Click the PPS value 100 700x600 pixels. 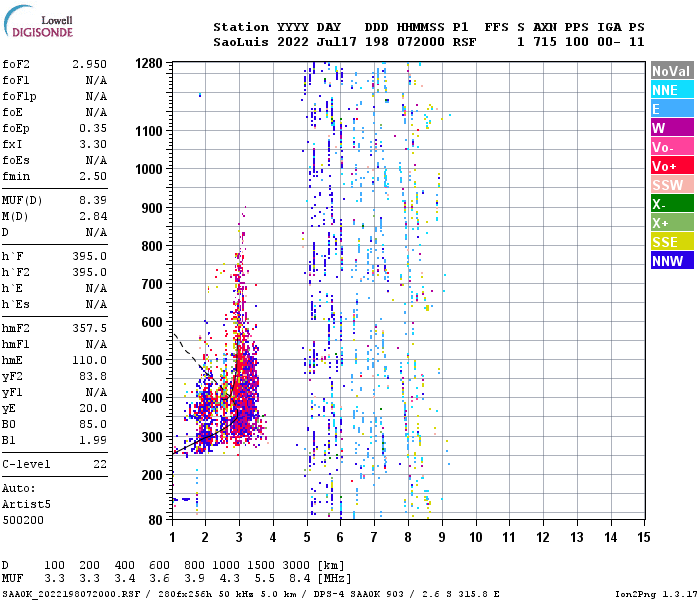576,42
